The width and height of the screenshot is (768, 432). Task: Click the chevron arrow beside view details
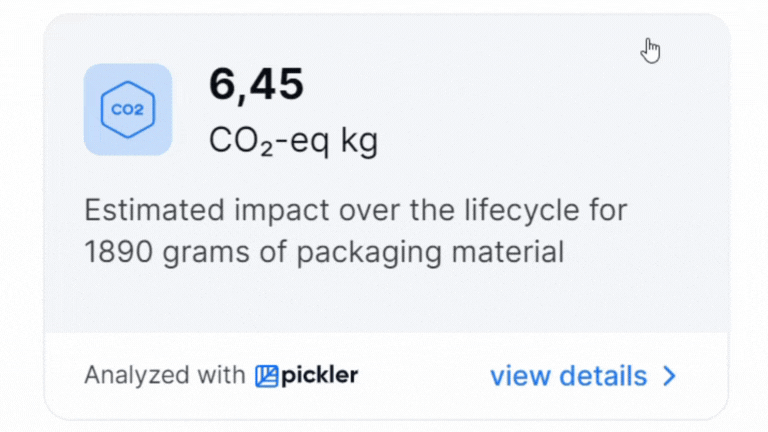click(669, 376)
